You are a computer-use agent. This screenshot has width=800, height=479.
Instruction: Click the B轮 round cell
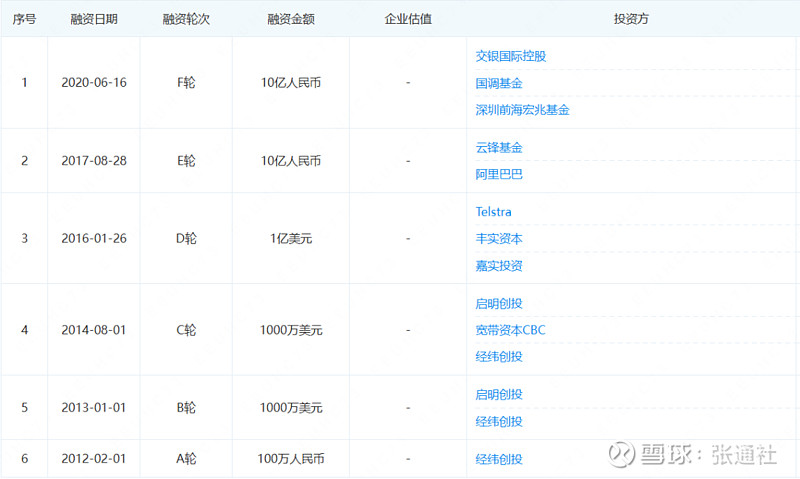(186, 408)
